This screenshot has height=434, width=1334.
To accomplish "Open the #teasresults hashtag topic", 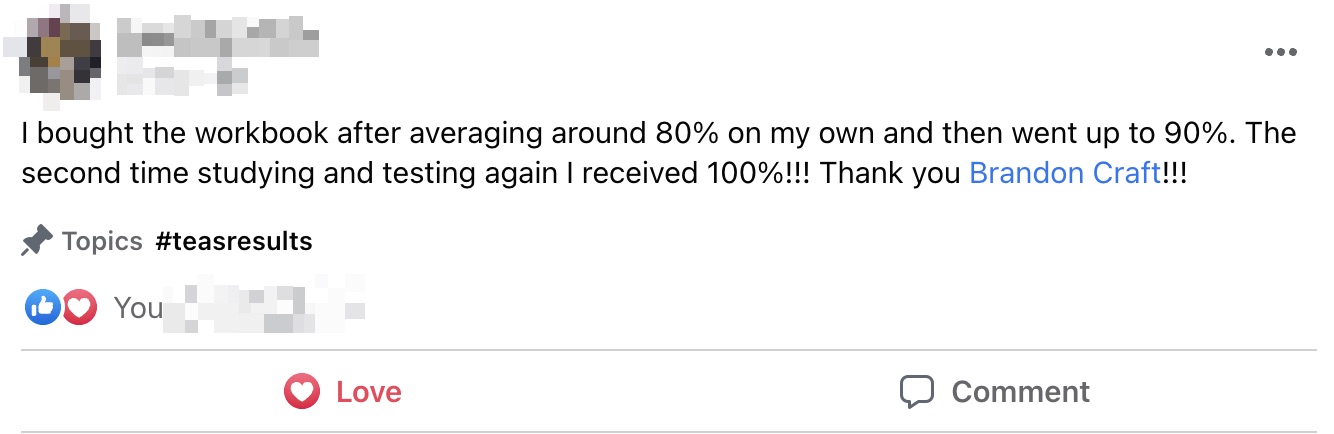I will pyautogui.click(x=234, y=241).
